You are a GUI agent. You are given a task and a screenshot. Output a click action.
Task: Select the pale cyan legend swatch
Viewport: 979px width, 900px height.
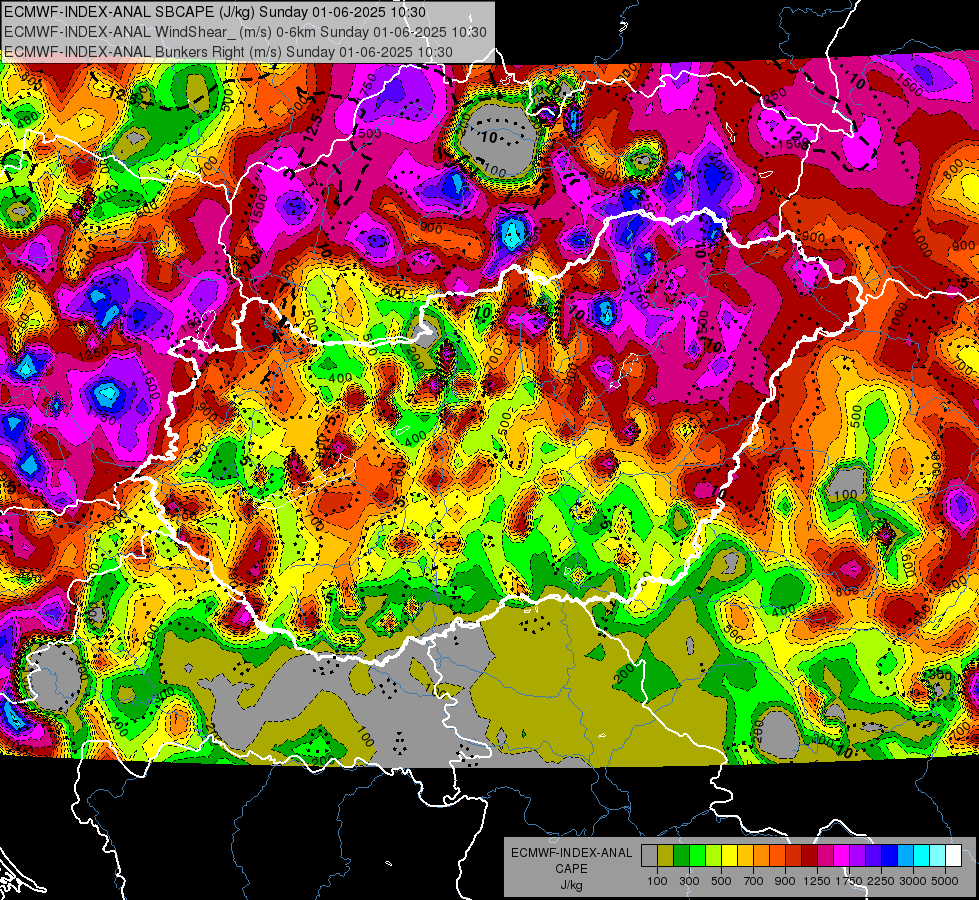[x=938, y=856]
